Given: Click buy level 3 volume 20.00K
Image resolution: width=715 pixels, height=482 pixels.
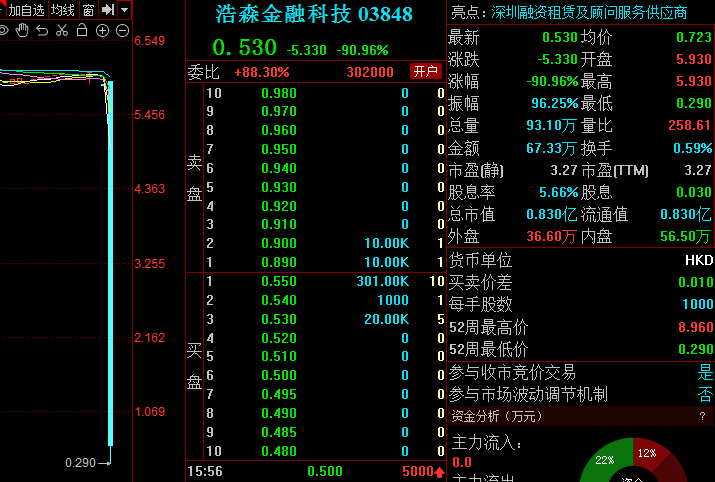Looking at the screenshot, I should [387, 319].
